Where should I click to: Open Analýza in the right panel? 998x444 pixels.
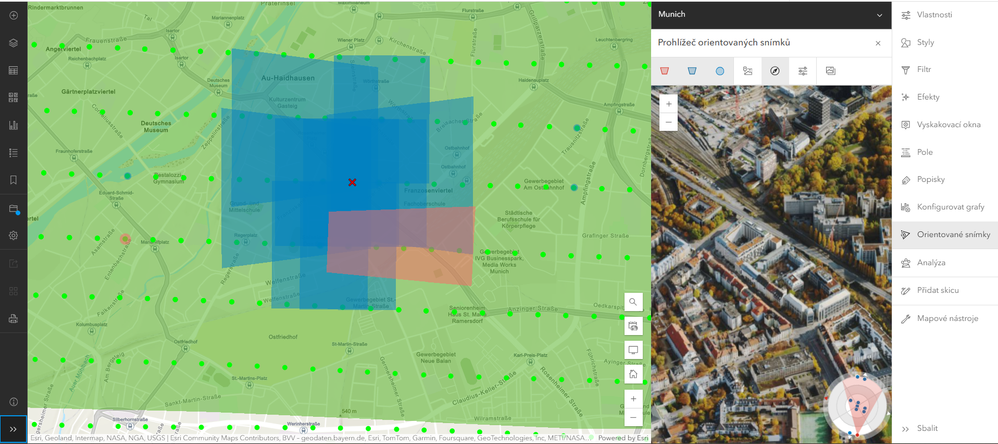(945, 262)
